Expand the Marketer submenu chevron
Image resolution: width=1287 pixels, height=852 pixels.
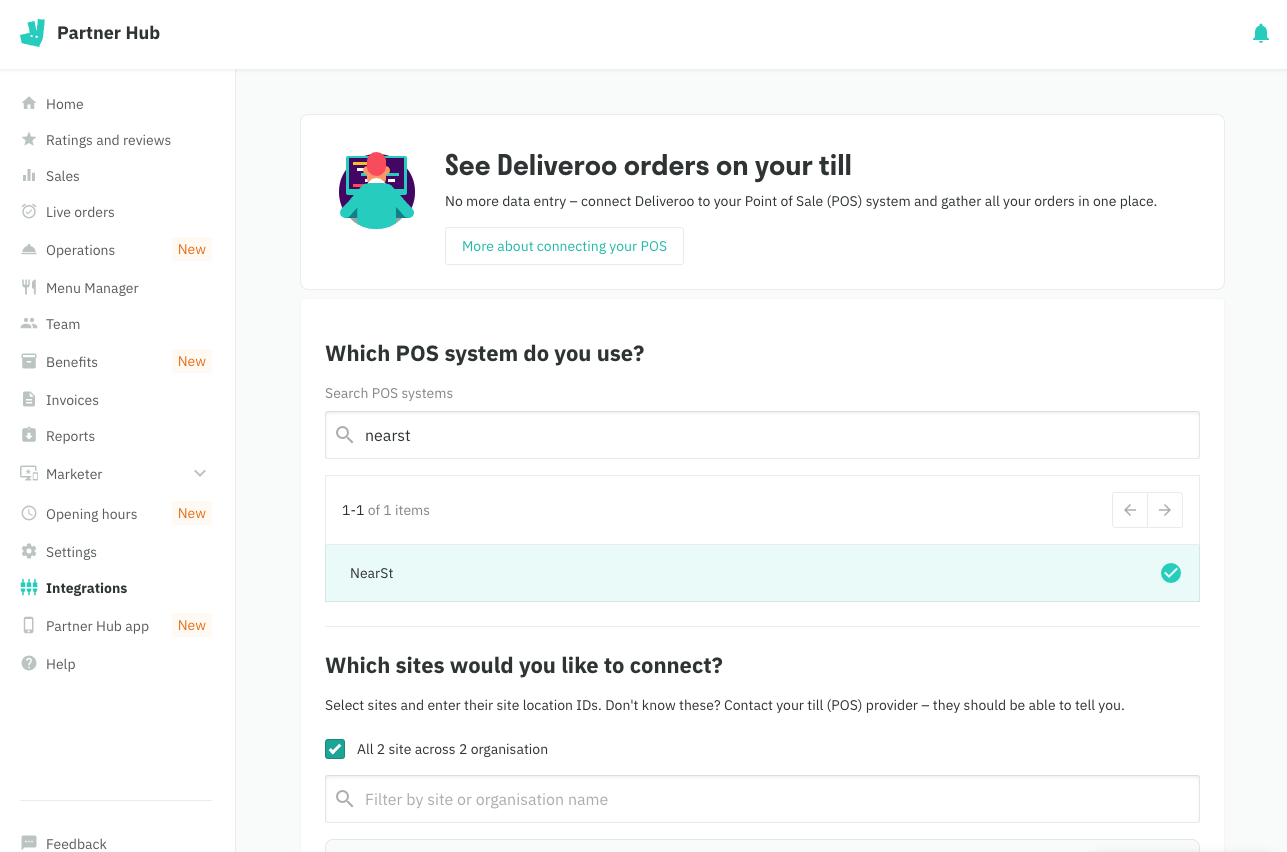pyautogui.click(x=200, y=474)
